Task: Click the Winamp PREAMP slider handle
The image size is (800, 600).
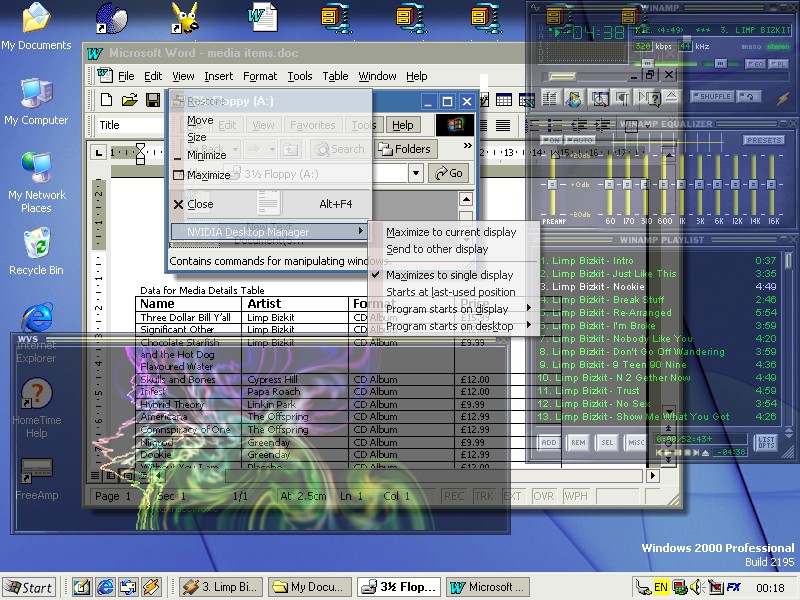Action: tap(551, 185)
